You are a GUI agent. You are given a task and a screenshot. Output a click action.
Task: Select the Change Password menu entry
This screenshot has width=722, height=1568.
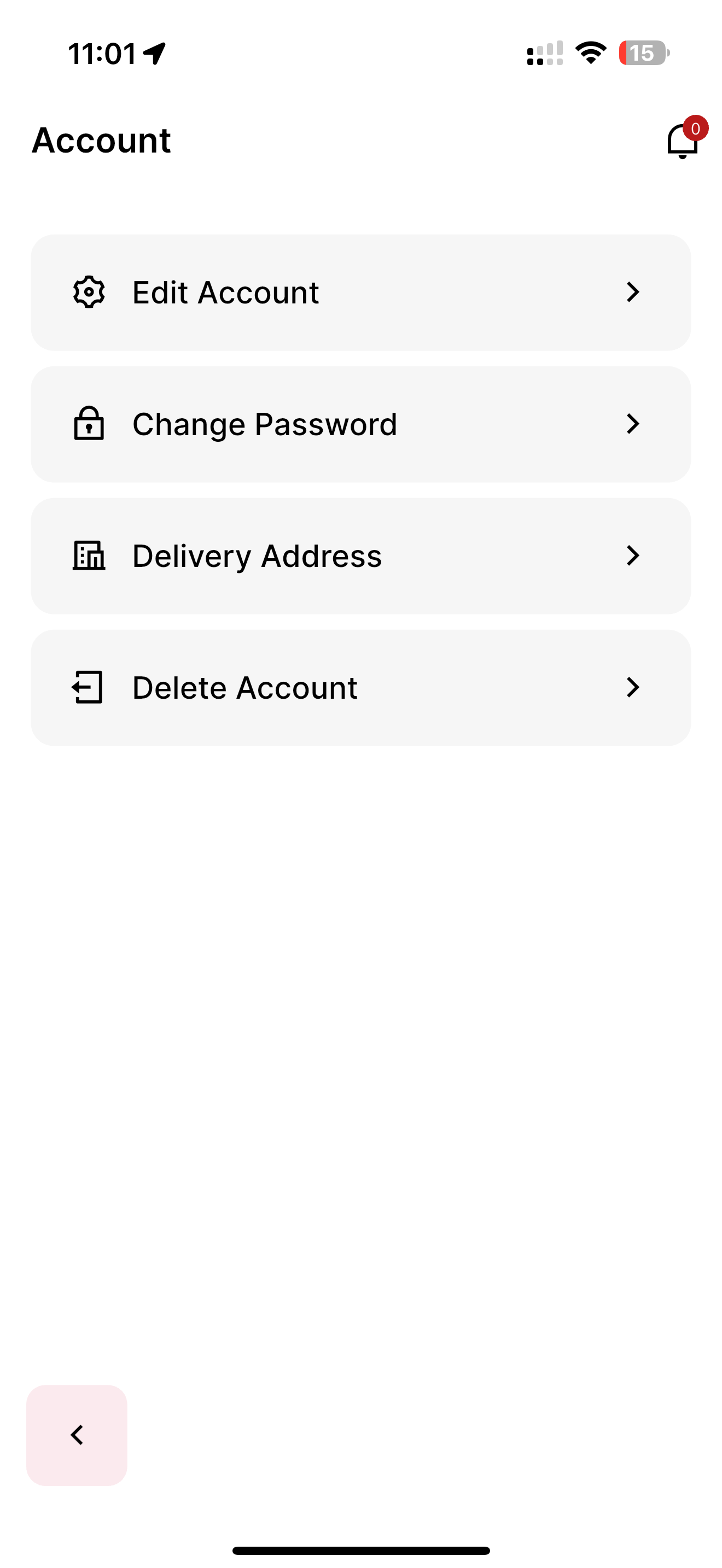(361, 424)
